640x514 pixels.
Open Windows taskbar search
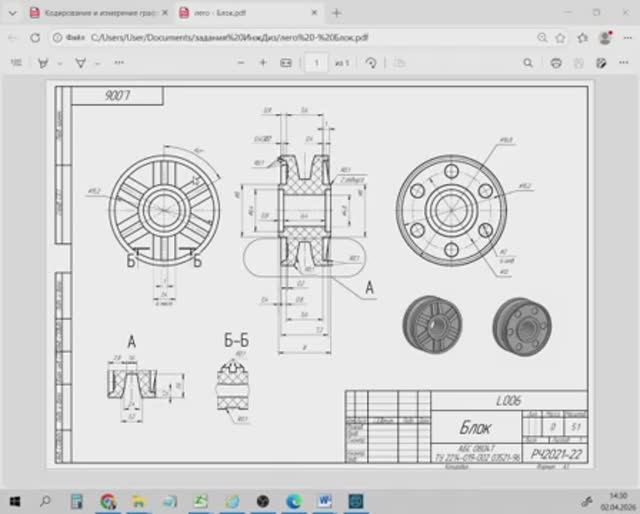[45, 501]
